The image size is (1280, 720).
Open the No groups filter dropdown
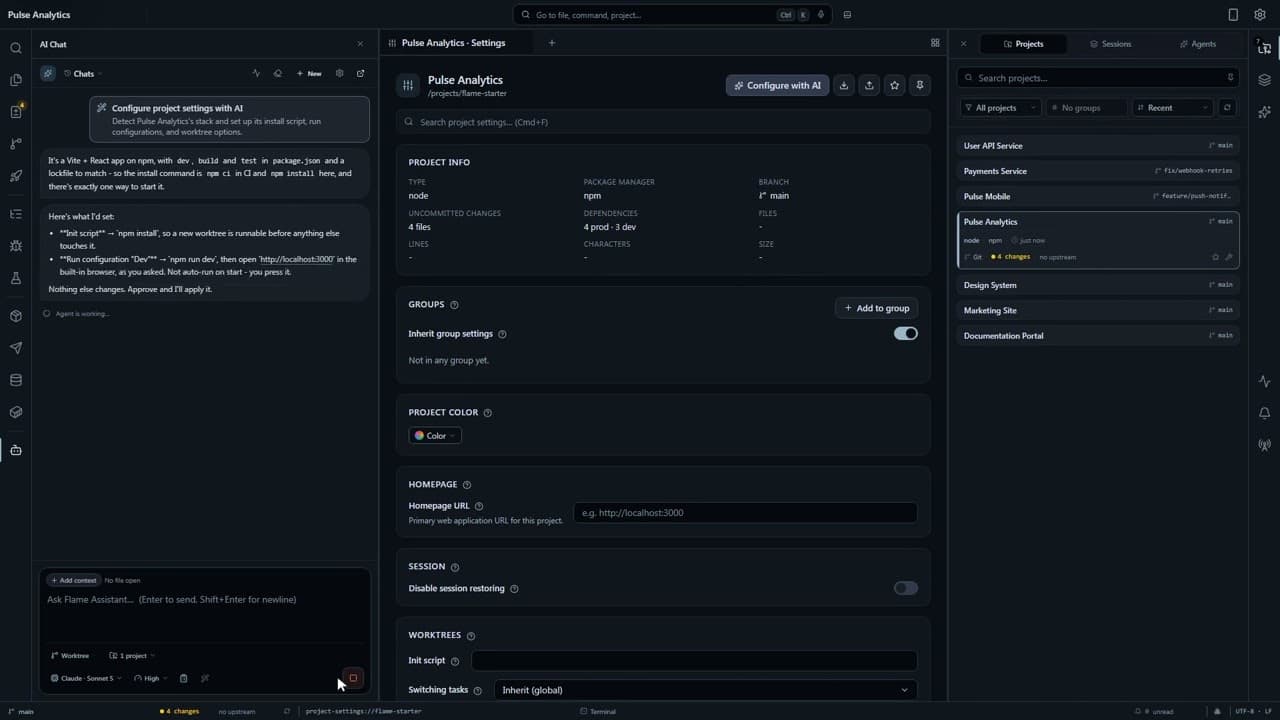1086,108
